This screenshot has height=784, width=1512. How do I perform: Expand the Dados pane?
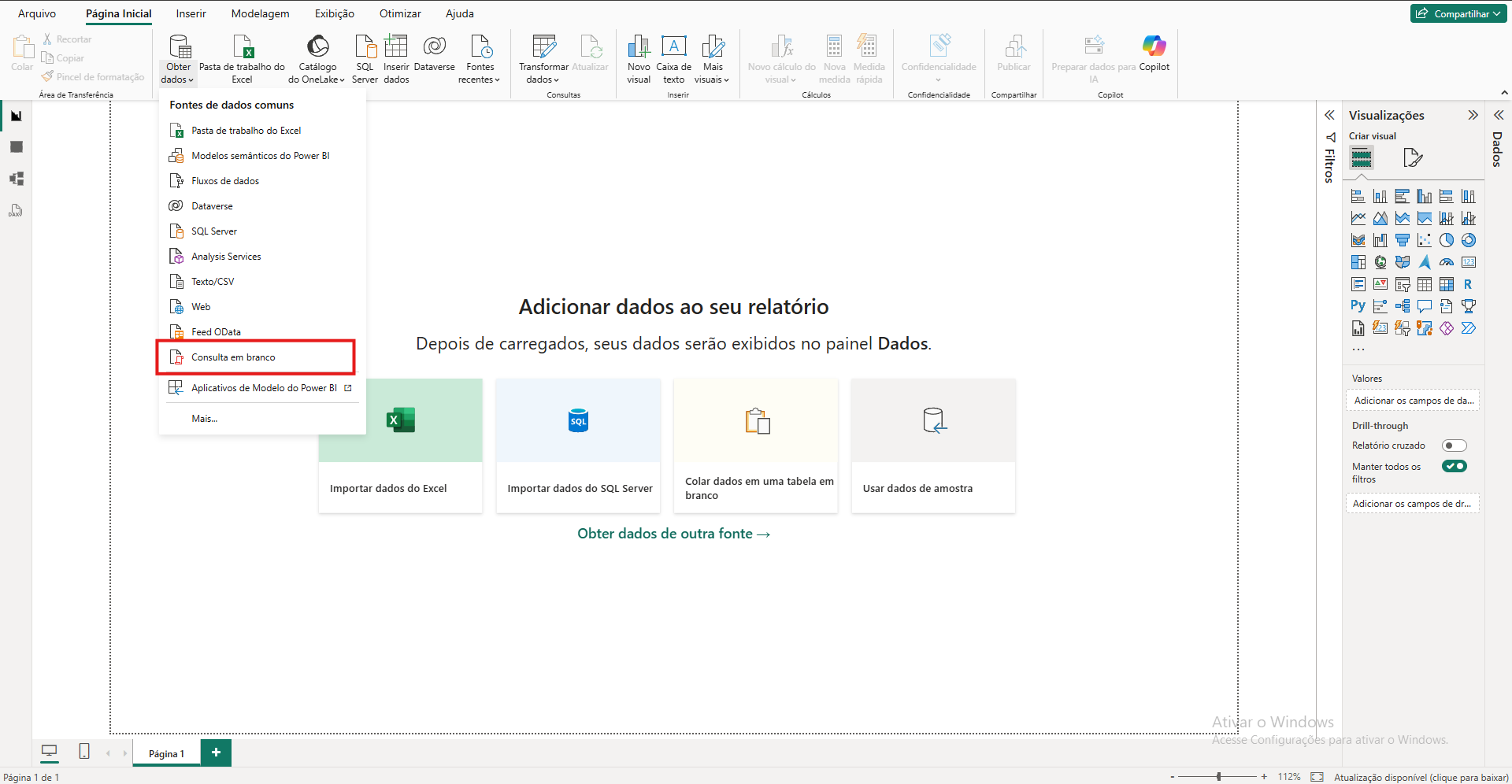pos(1499,115)
